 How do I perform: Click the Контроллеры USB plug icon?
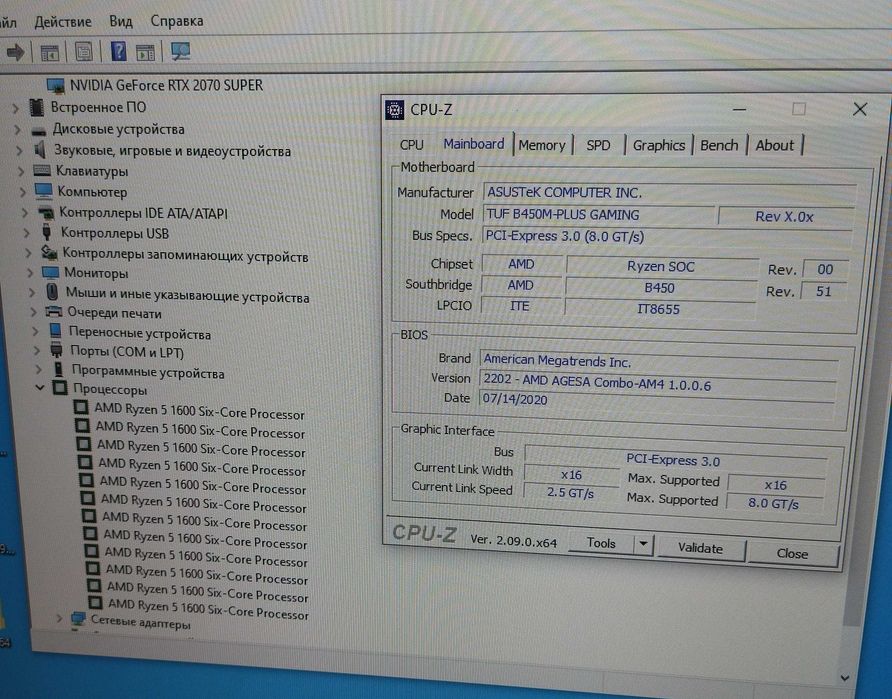tap(47, 233)
